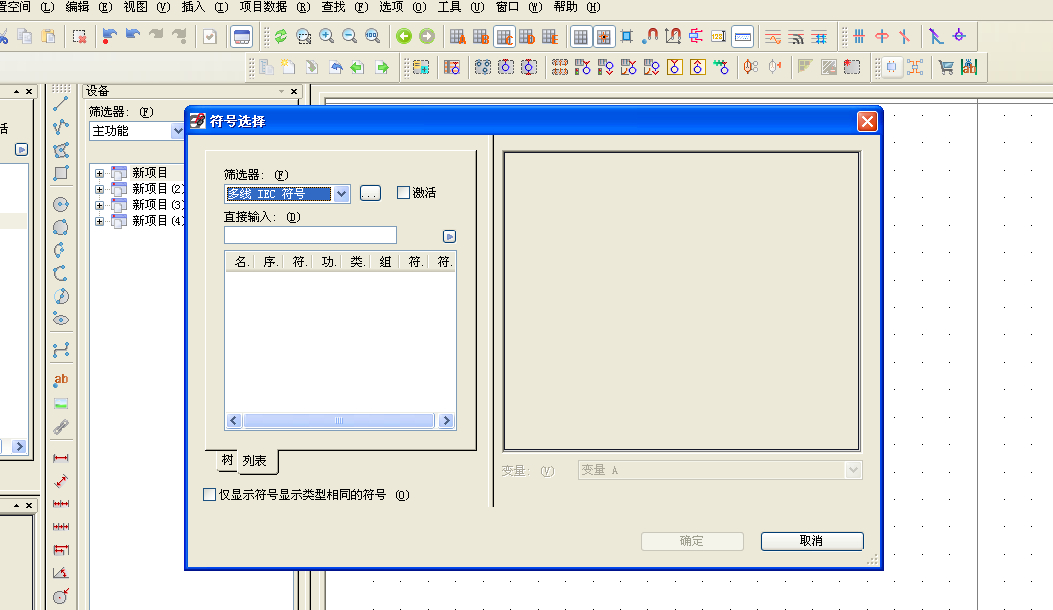Click the shopping cart icon
This screenshot has width=1053, height=610.
(x=946, y=67)
